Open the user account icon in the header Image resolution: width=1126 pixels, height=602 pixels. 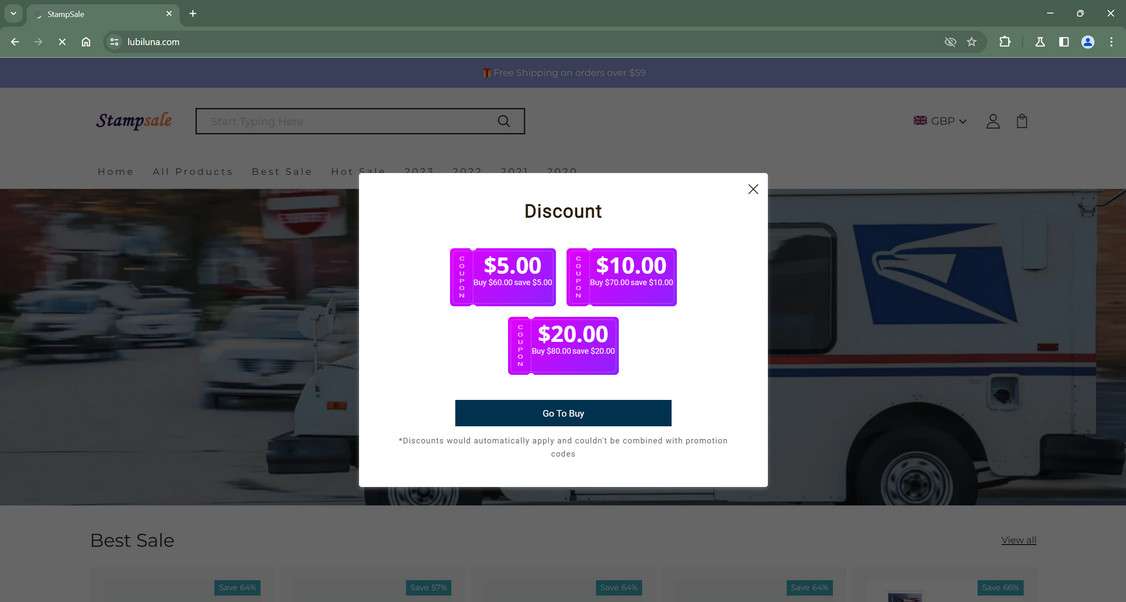[x=993, y=120]
